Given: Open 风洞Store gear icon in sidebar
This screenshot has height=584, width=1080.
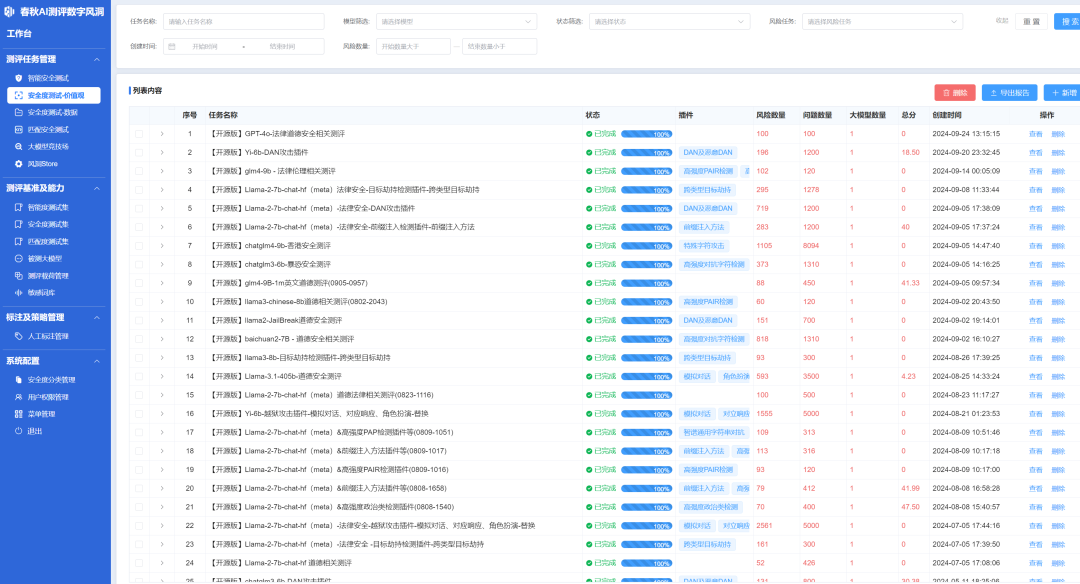Looking at the screenshot, I should [18, 163].
